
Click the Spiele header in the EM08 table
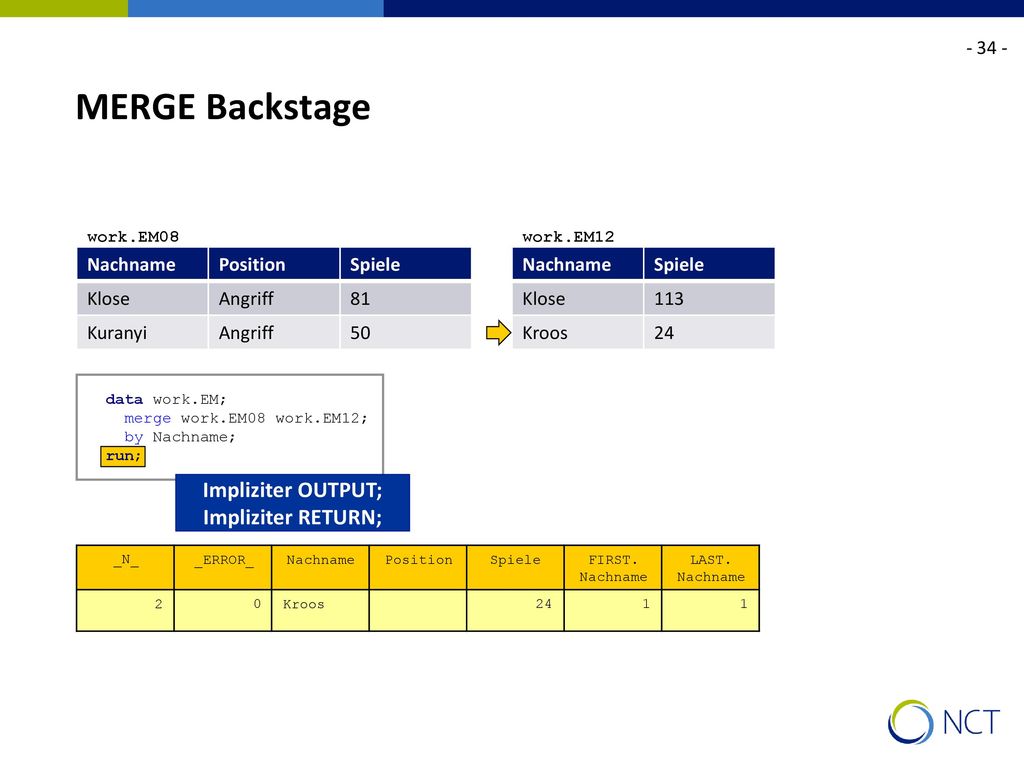pyautogui.click(x=406, y=264)
